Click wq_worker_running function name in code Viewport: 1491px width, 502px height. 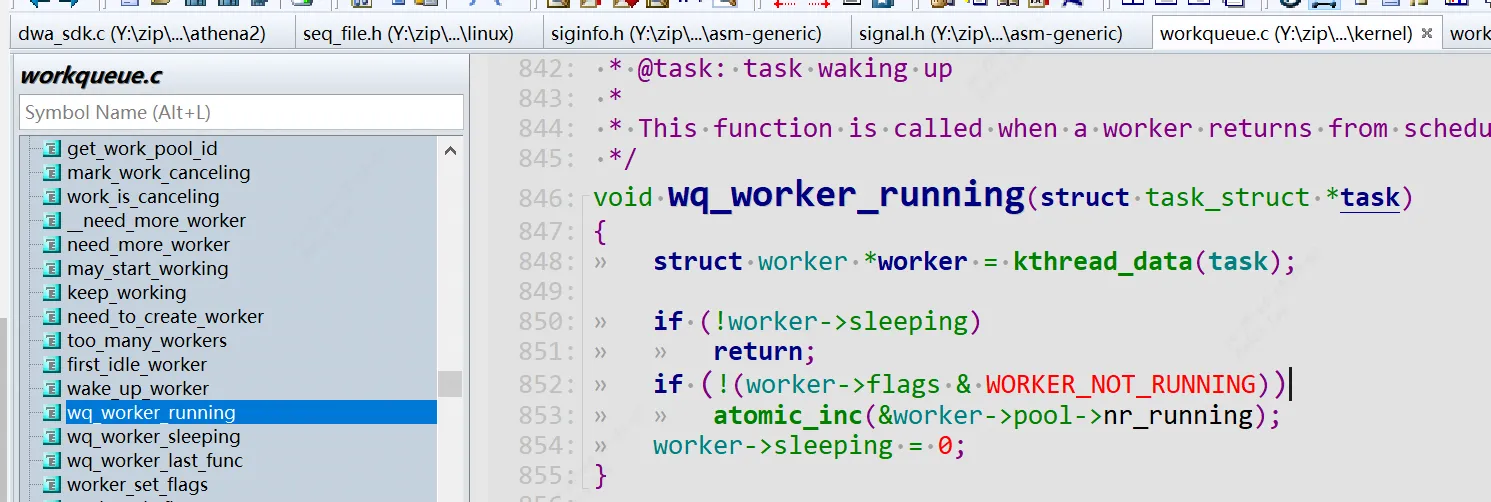click(846, 195)
